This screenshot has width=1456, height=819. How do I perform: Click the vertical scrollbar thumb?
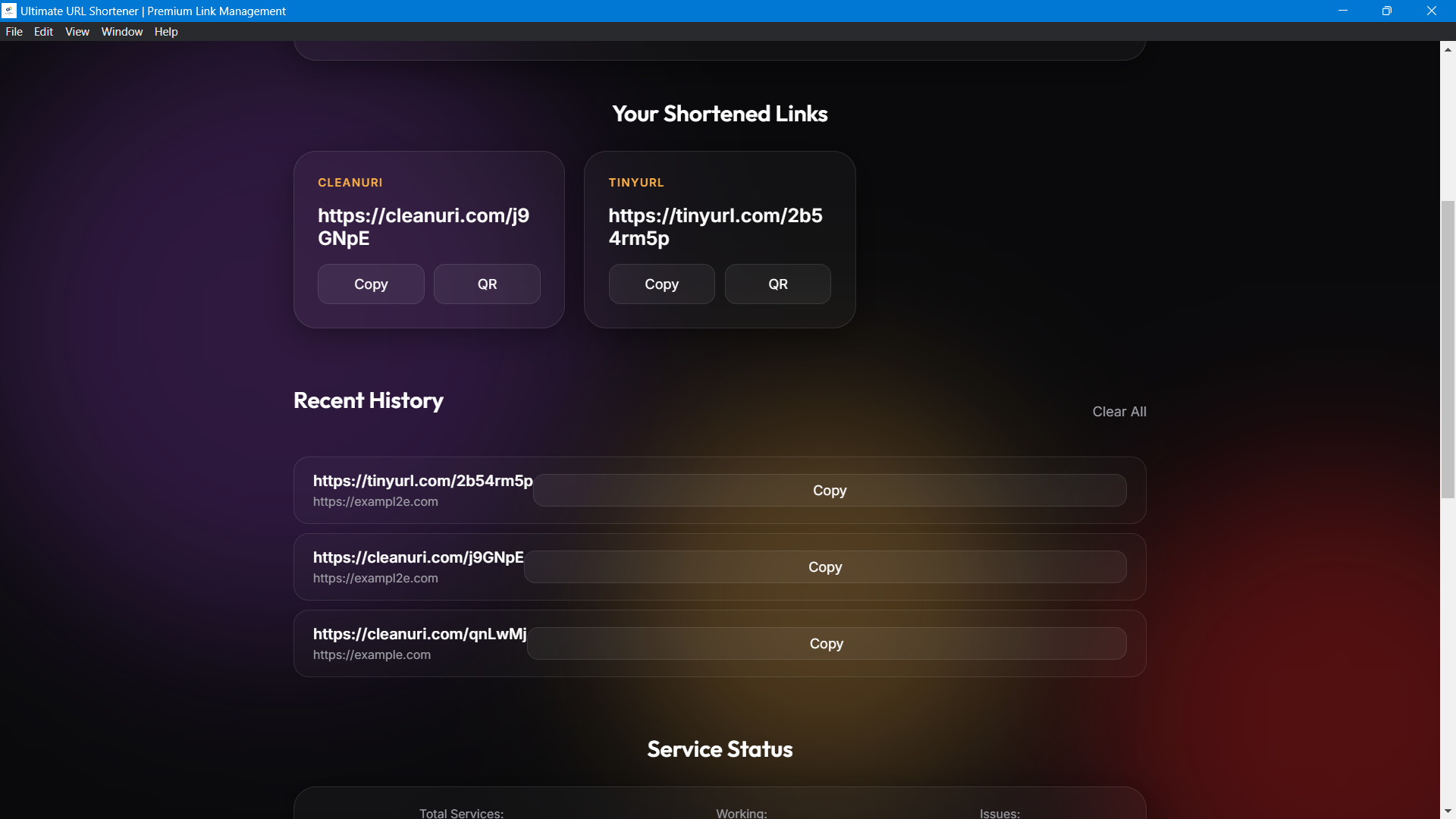click(1448, 349)
